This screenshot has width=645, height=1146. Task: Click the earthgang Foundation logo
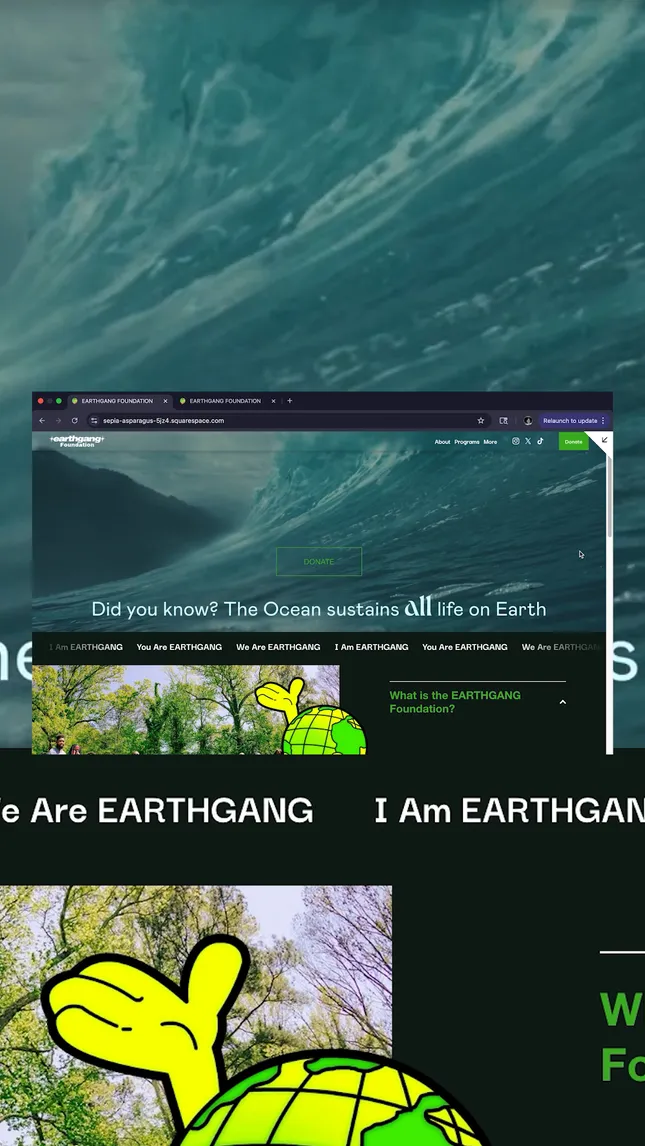point(77,441)
